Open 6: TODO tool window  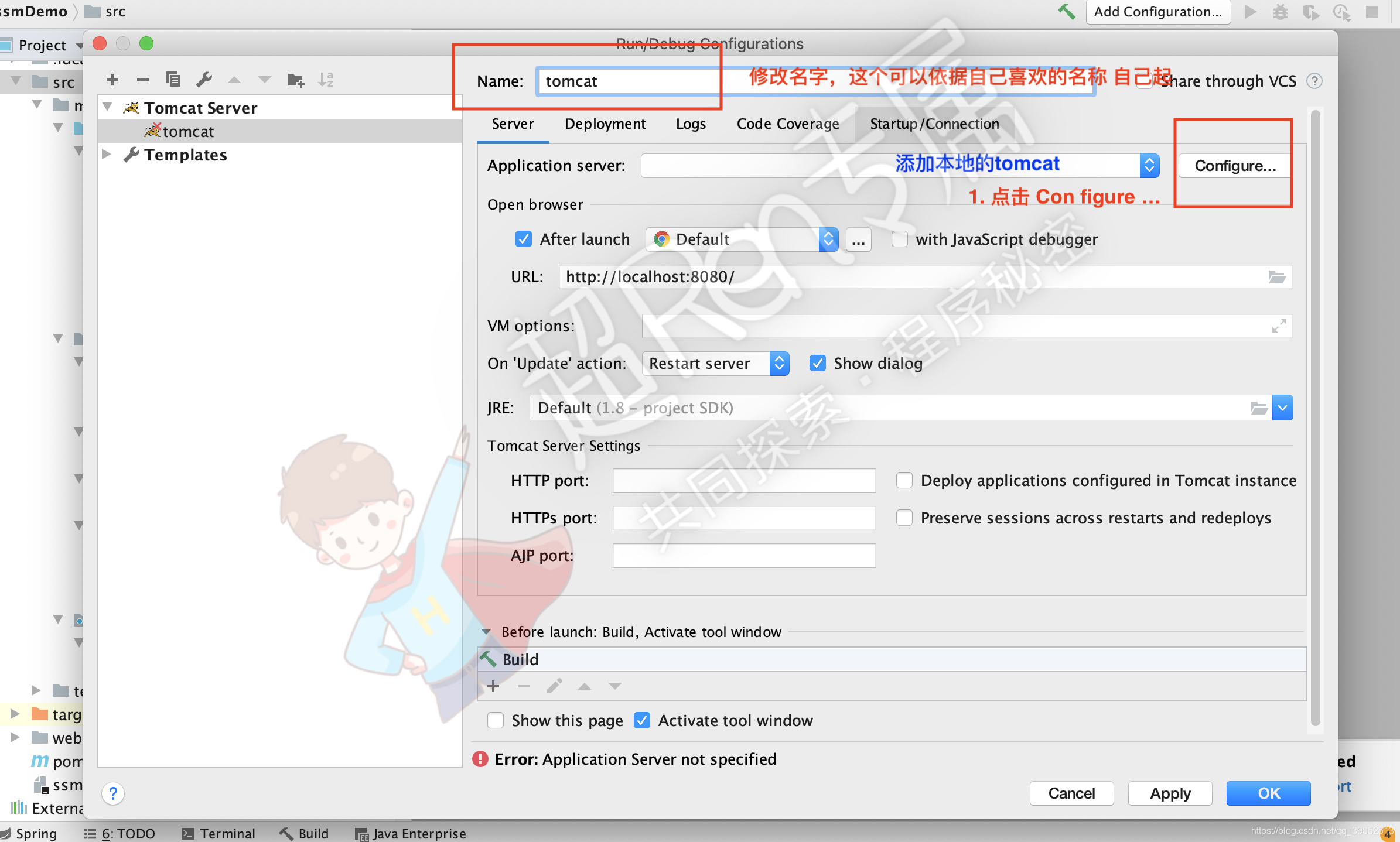(x=119, y=833)
